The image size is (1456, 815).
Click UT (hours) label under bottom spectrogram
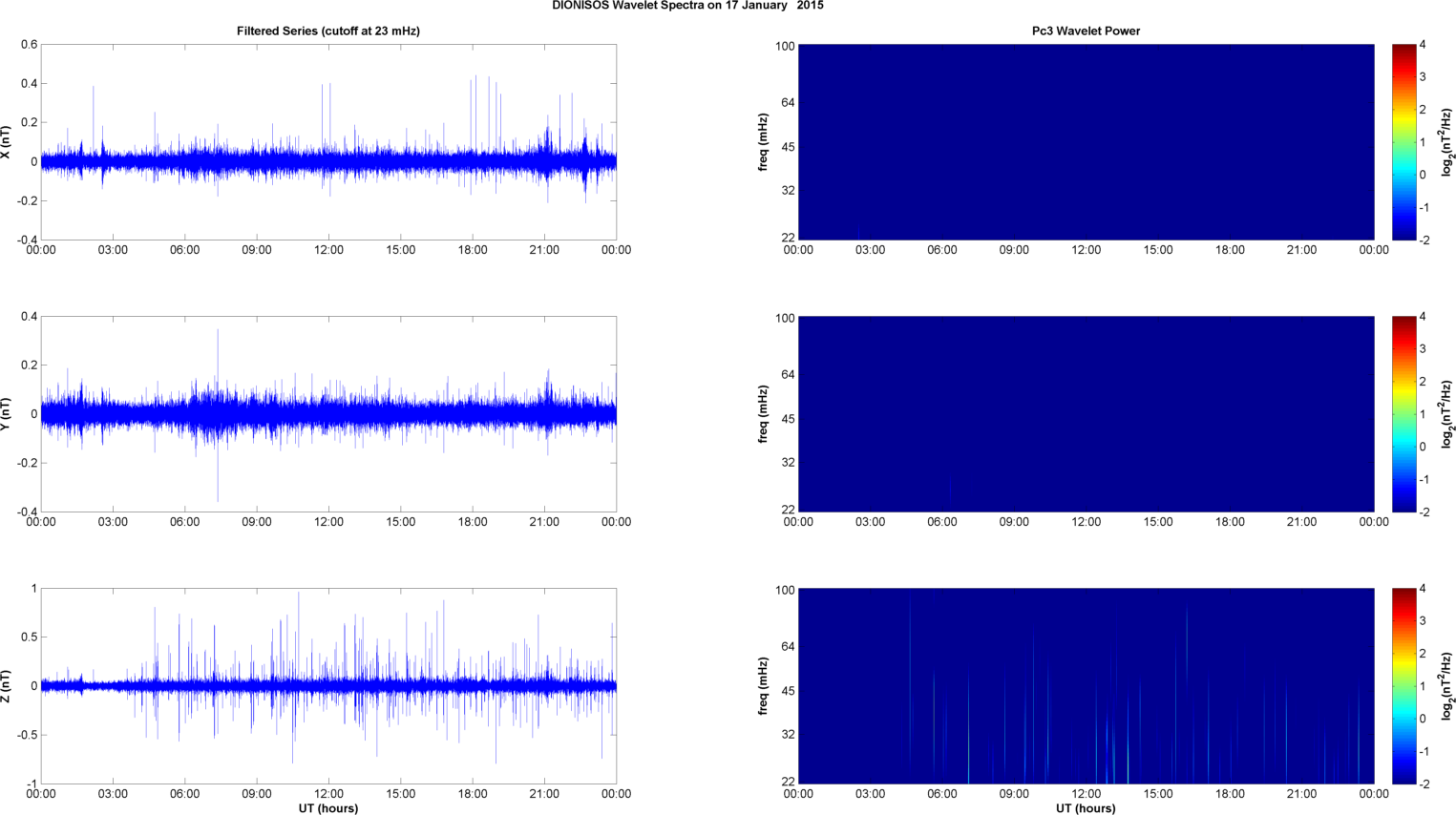(x=1086, y=808)
